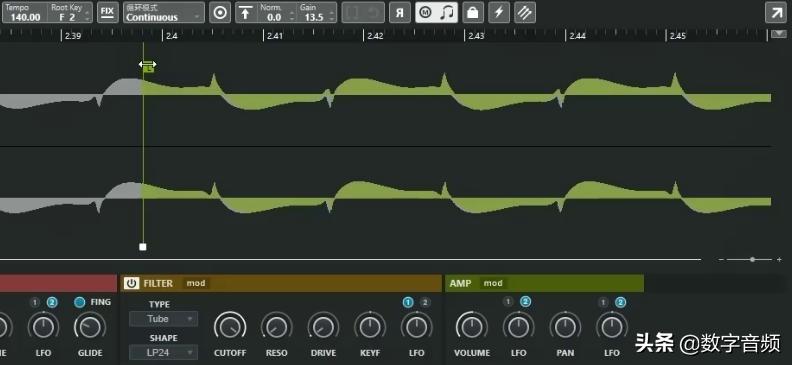
Task: Toggle the FILTER section power button
Action: (x=131, y=283)
